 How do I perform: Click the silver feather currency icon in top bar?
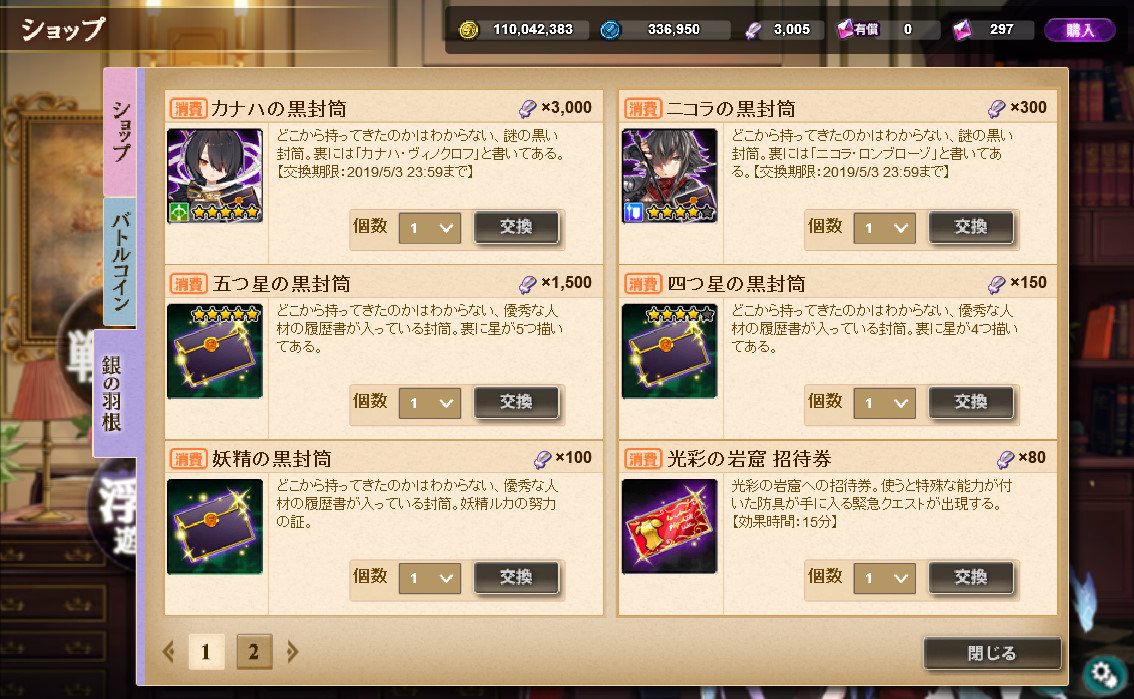tap(753, 30)
